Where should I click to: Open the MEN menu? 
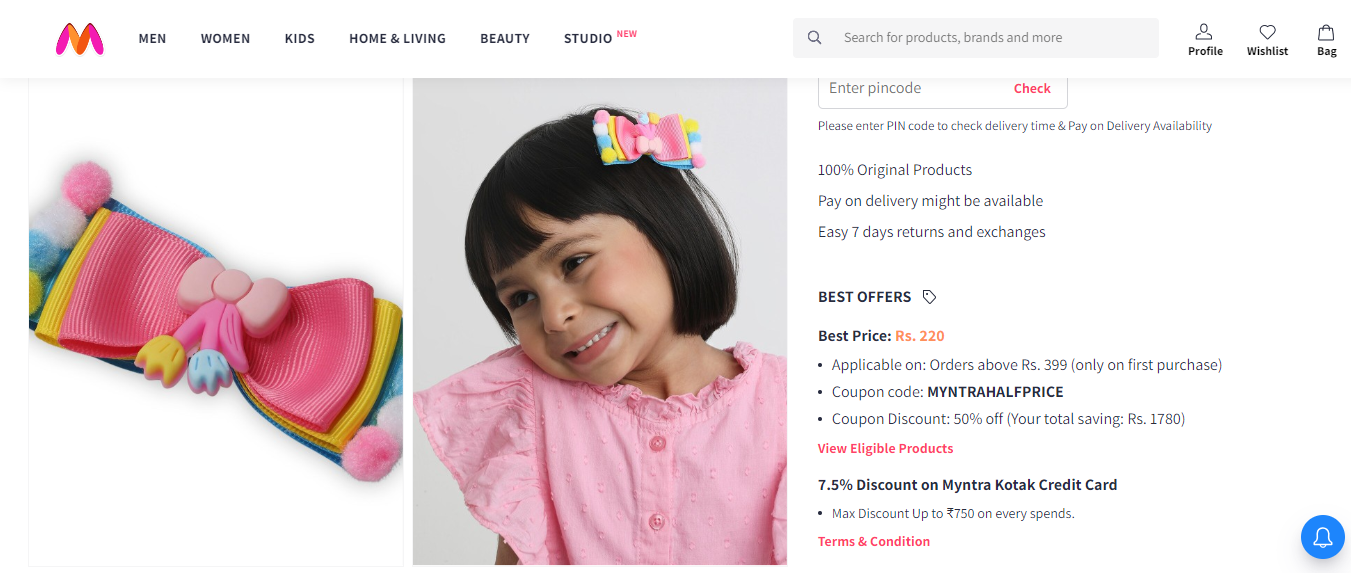pos(152,39)
